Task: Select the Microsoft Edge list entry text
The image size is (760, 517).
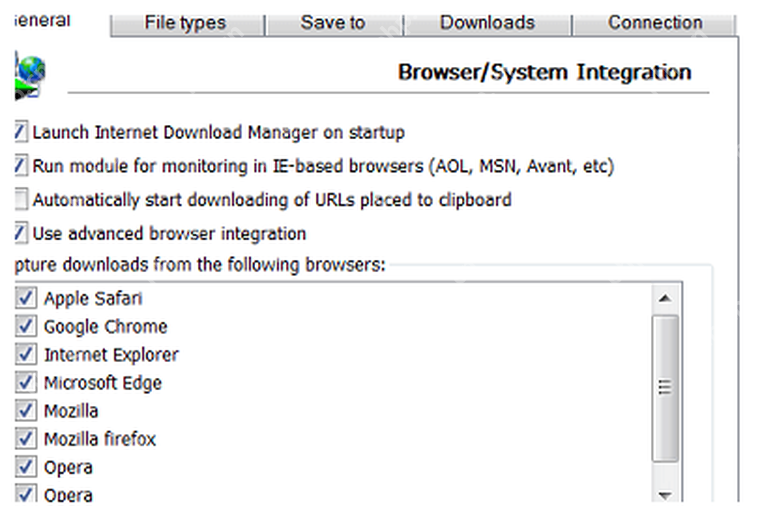Action: pos(103,383)
